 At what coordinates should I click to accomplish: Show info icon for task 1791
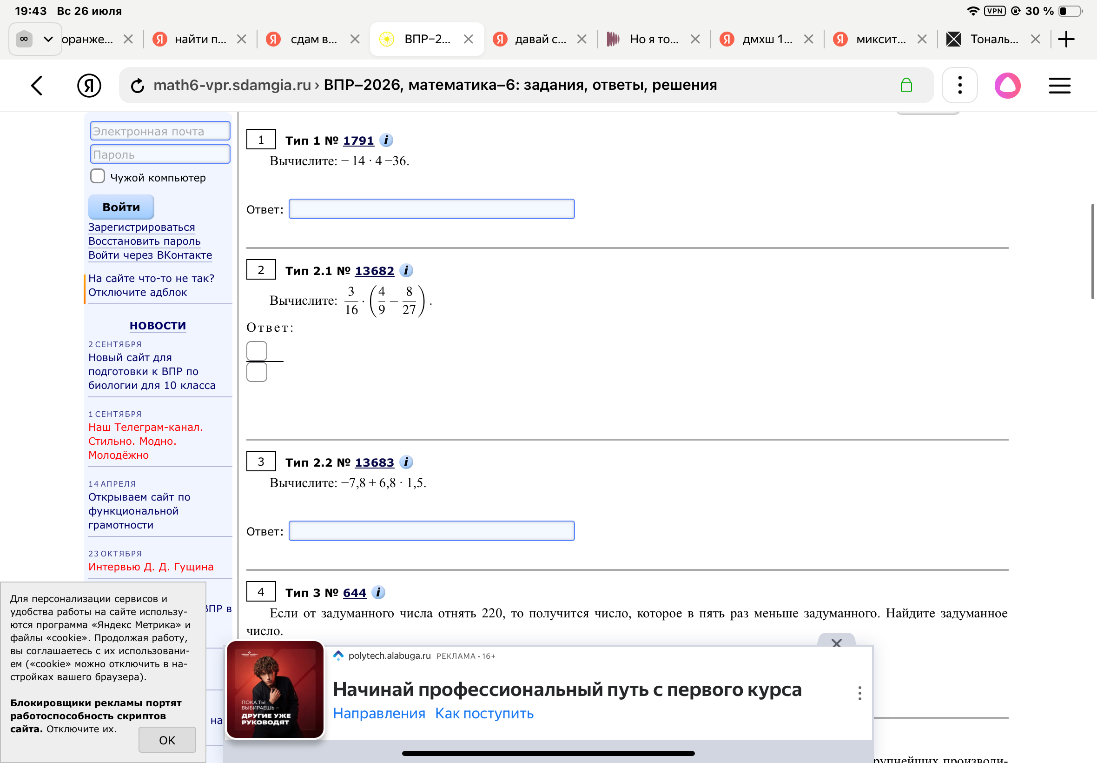(x=386, y=140)
